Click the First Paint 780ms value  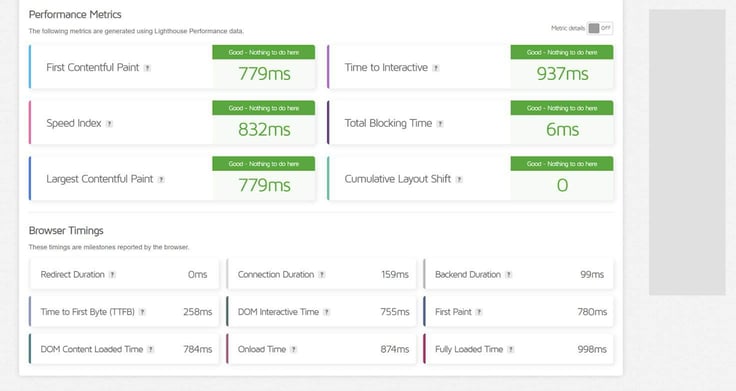[x=592, y=312]
